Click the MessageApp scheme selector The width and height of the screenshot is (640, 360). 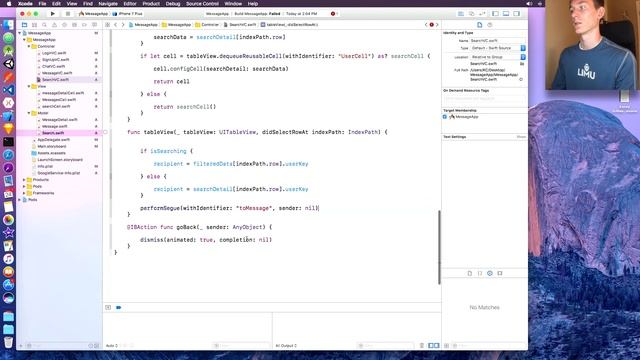pyautogui.click(x=94, y=14)
